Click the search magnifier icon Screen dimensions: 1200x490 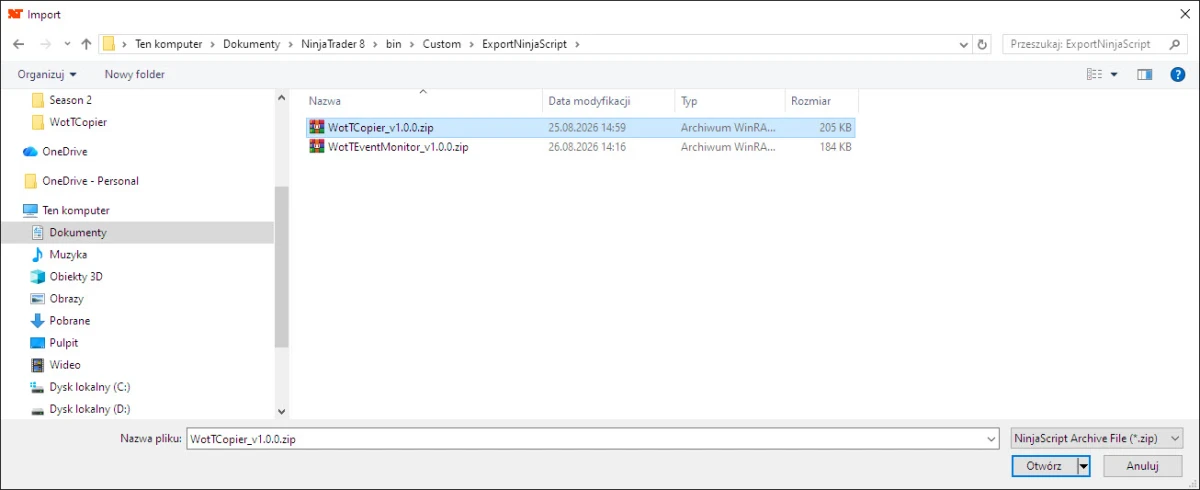[1175, 44]
